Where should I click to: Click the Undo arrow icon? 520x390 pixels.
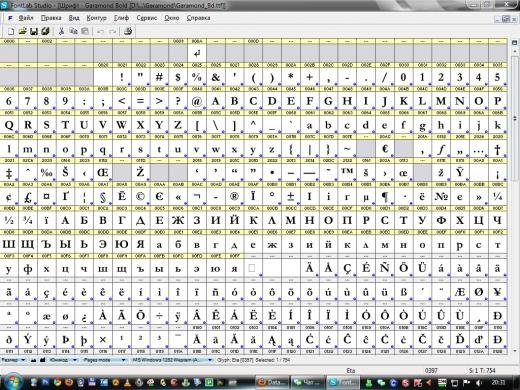click(x=100, y=32)
